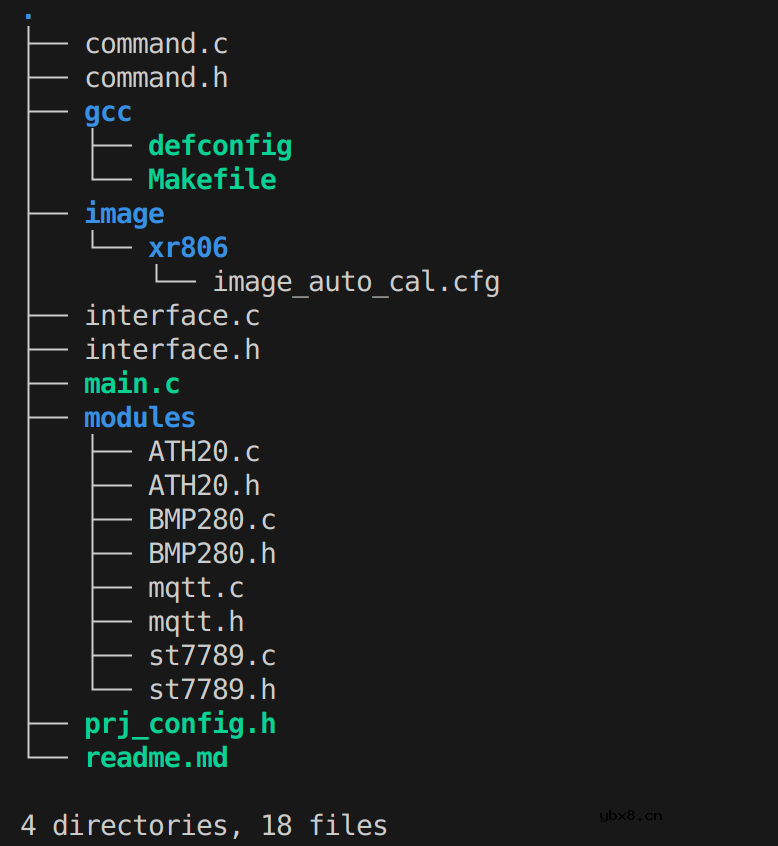Viewport: 778px width, 846px height.
Task: Click the mqtt.c file entry
Action: (196, 588)
